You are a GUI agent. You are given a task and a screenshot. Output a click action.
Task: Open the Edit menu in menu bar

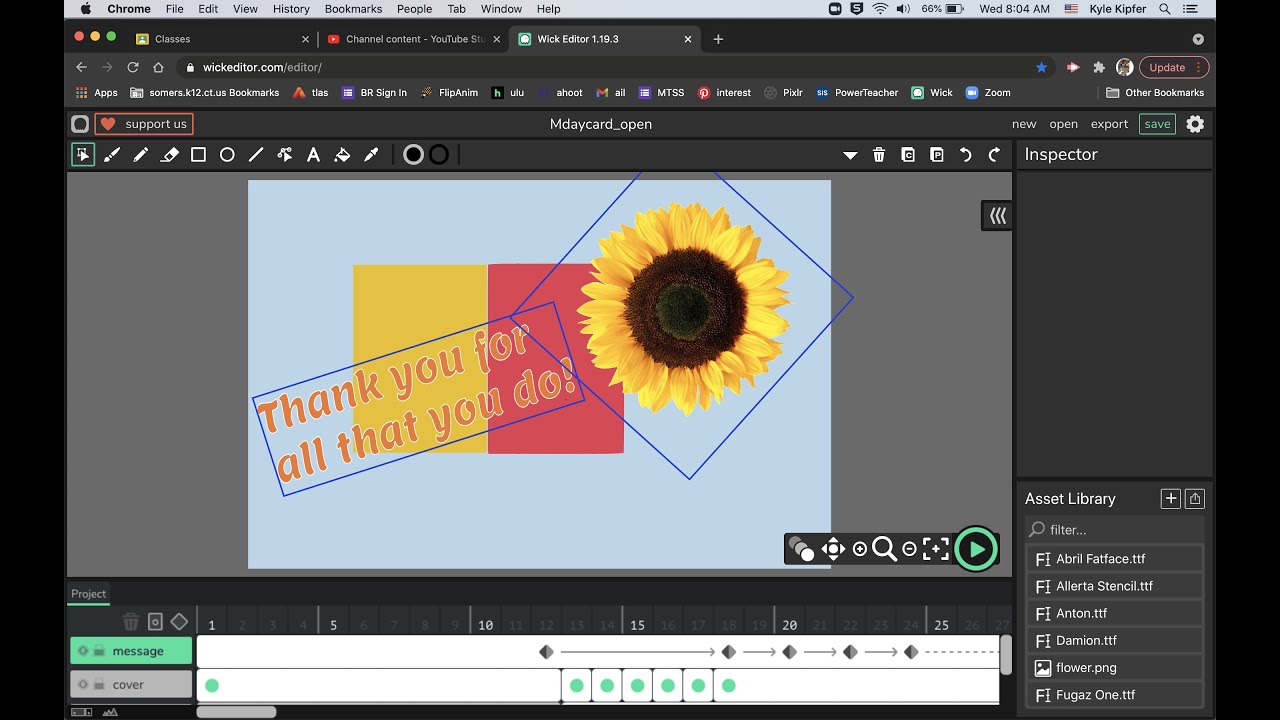coord(208,9)
